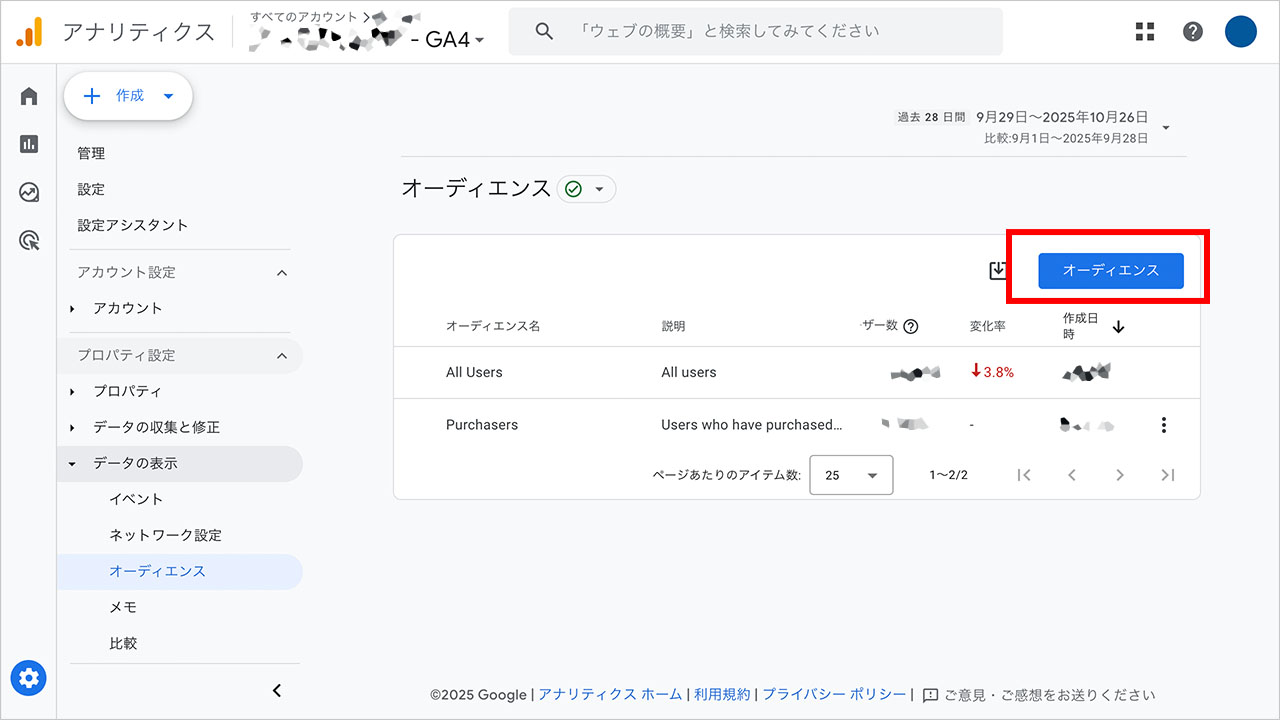Open the All Users audience row
Screen dimensions: 1280x720
click(x=797, y=372)
